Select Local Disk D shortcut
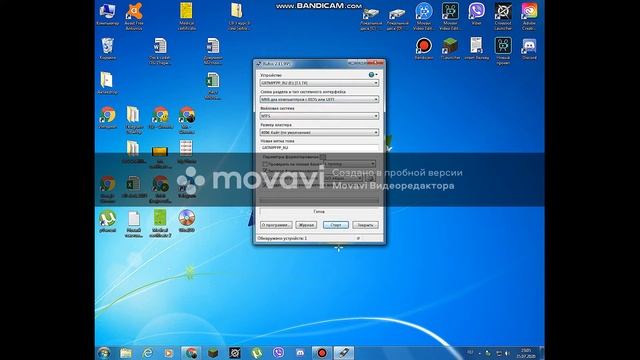The height and width of the screenshot is (360, 640). point(397,18)
